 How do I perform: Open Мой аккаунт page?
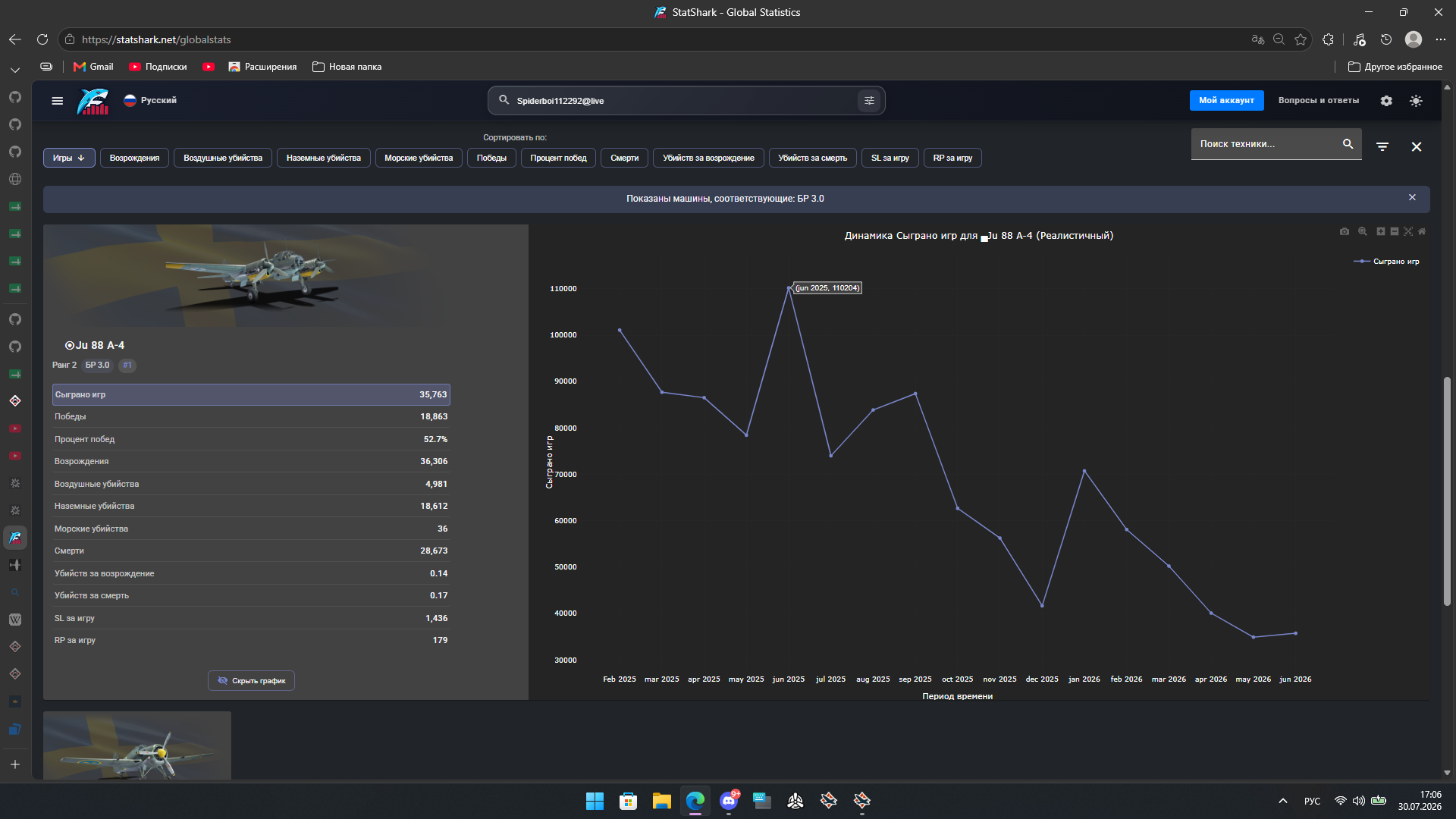(1226, 100)
